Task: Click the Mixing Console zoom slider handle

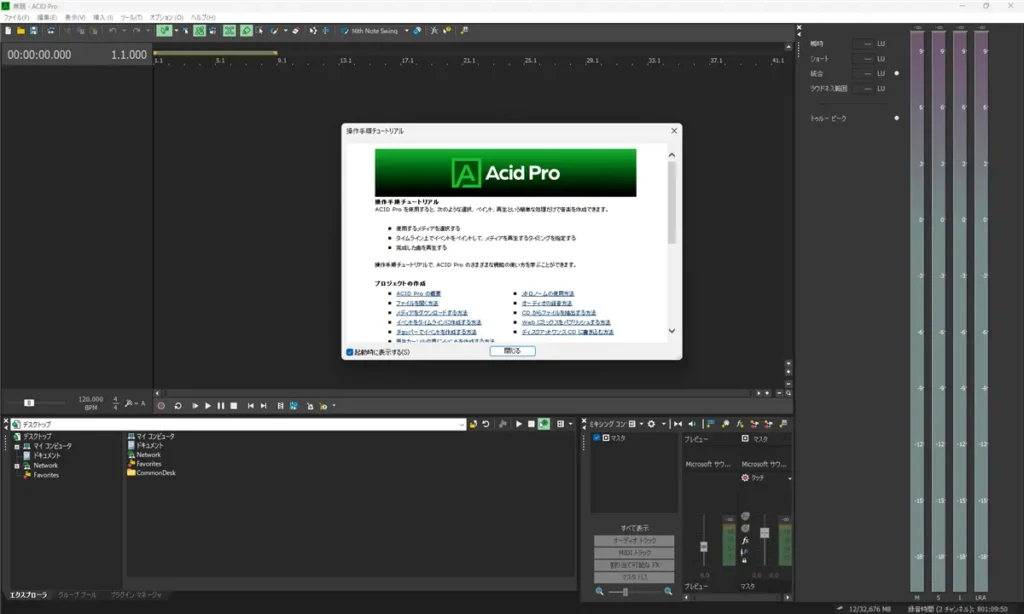Action: 625,592
